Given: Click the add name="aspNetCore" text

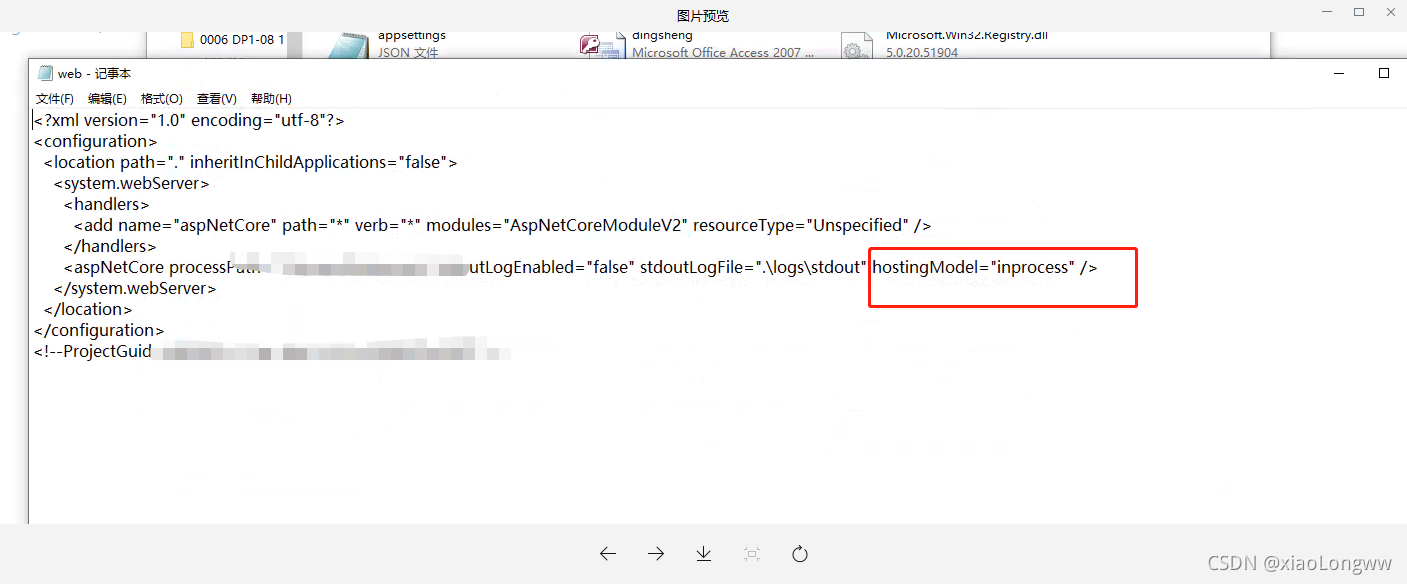Looking at the screenshot, I should click(177, 225).
